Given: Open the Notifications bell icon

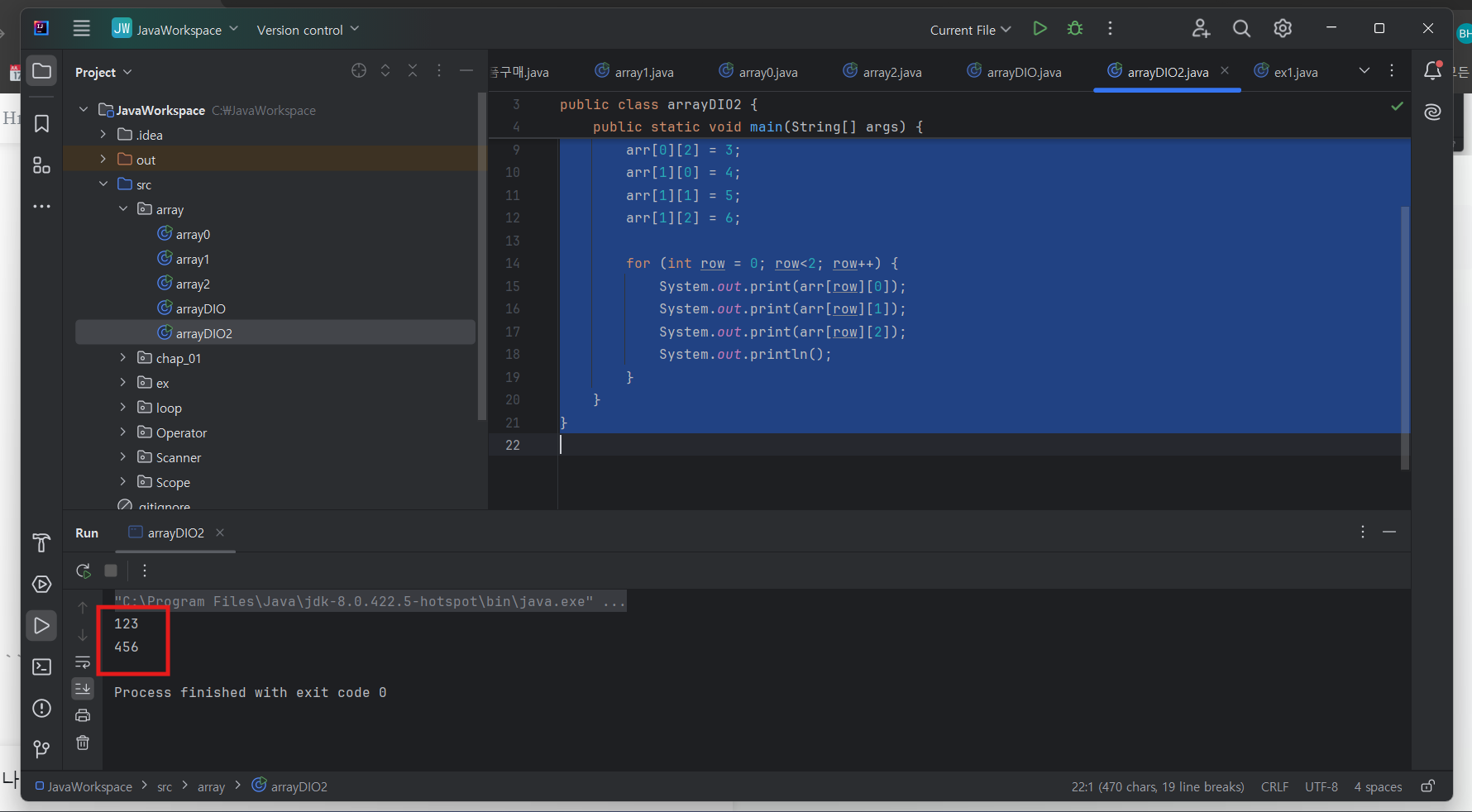Looking at the screenshot, I should tap(1433, 70).
